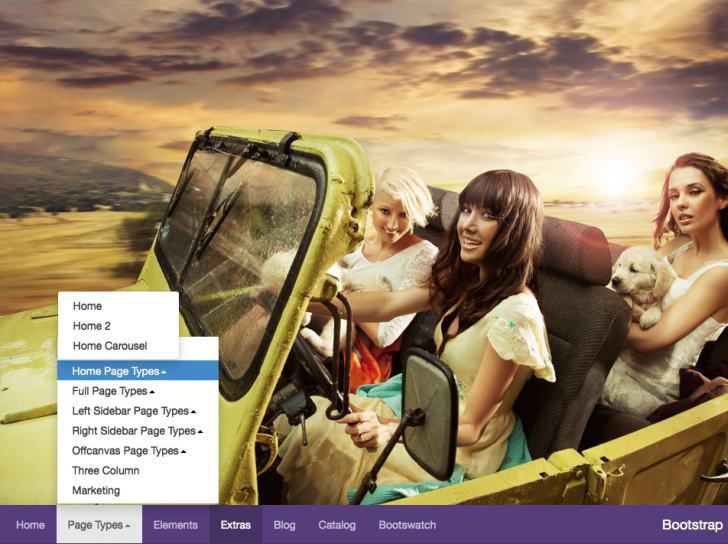Screen dimensions: 728x544
Task: Open Elements in the purple navbar
Action: 176,525
